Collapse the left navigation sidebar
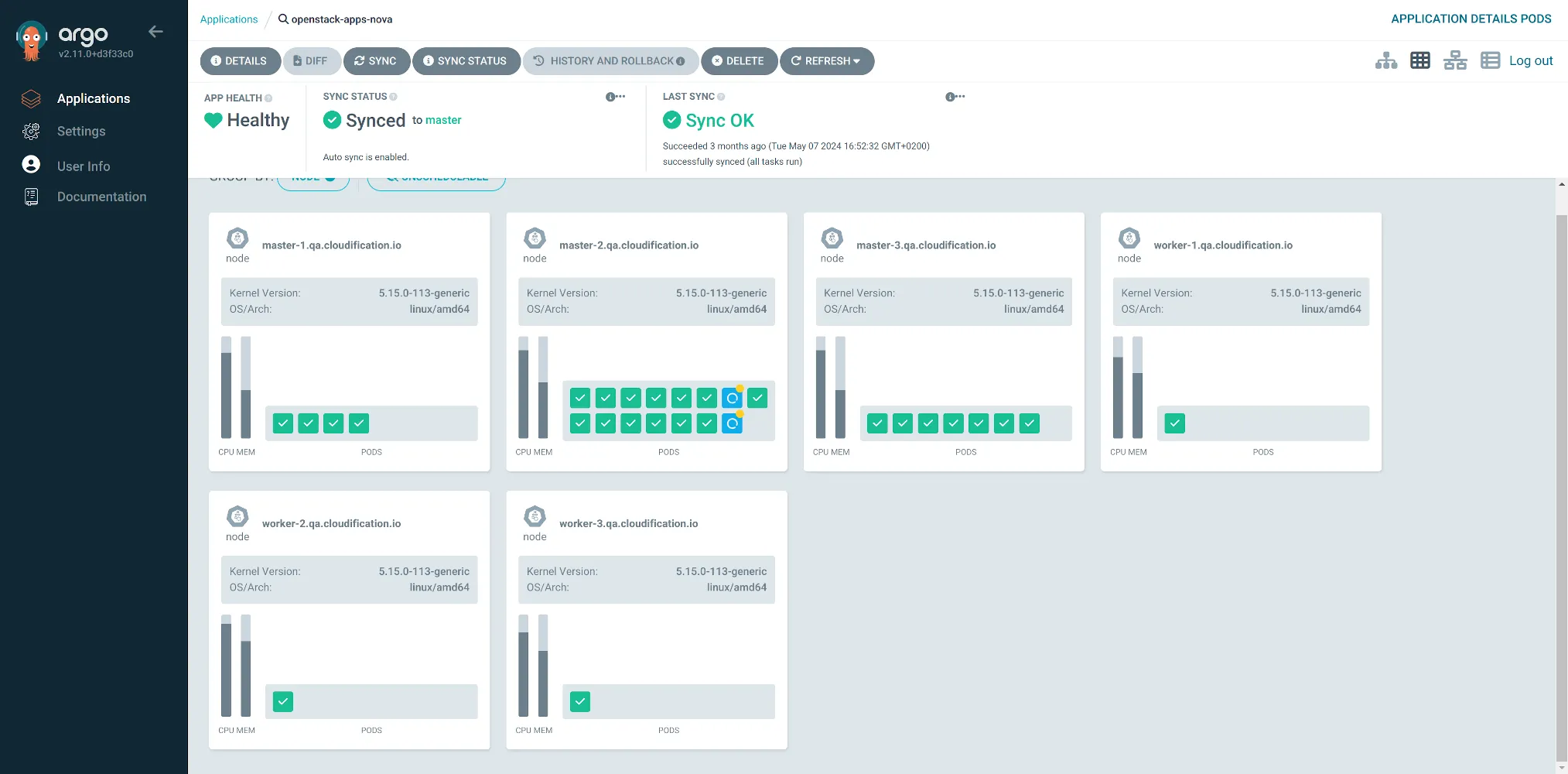1568x774 pixels. pos(155,32)
